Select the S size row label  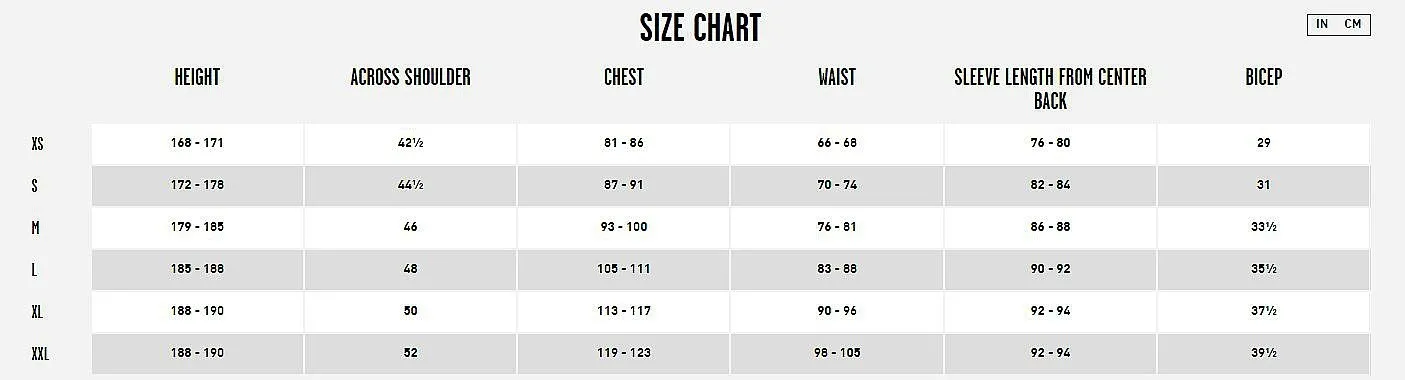click(35, 186)
